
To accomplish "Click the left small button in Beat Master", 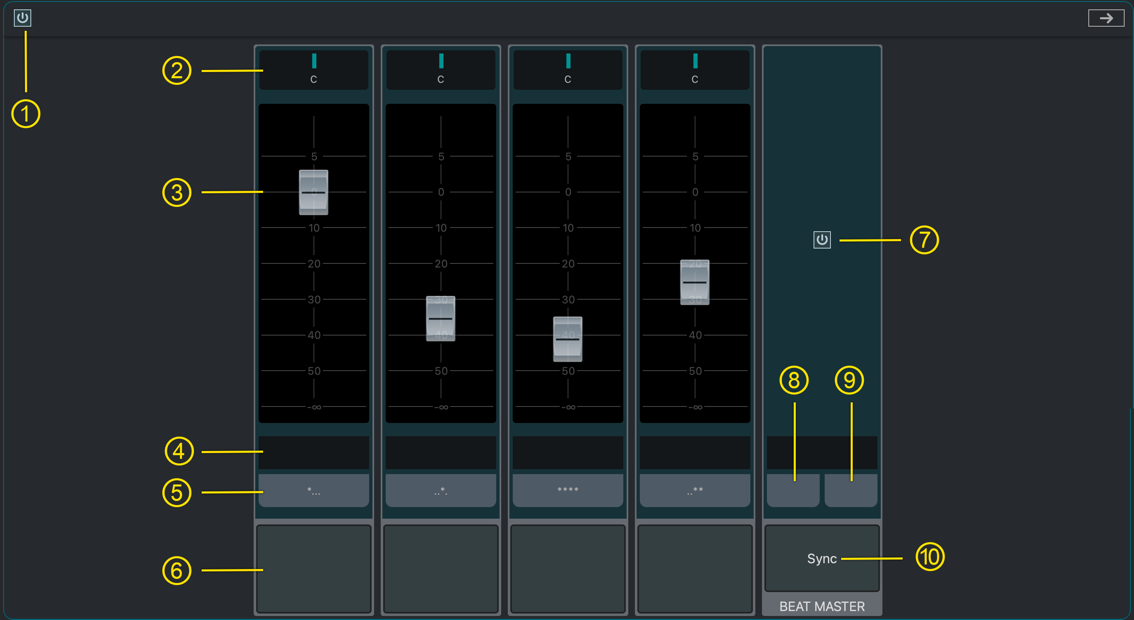I will [x=793, y=490].
